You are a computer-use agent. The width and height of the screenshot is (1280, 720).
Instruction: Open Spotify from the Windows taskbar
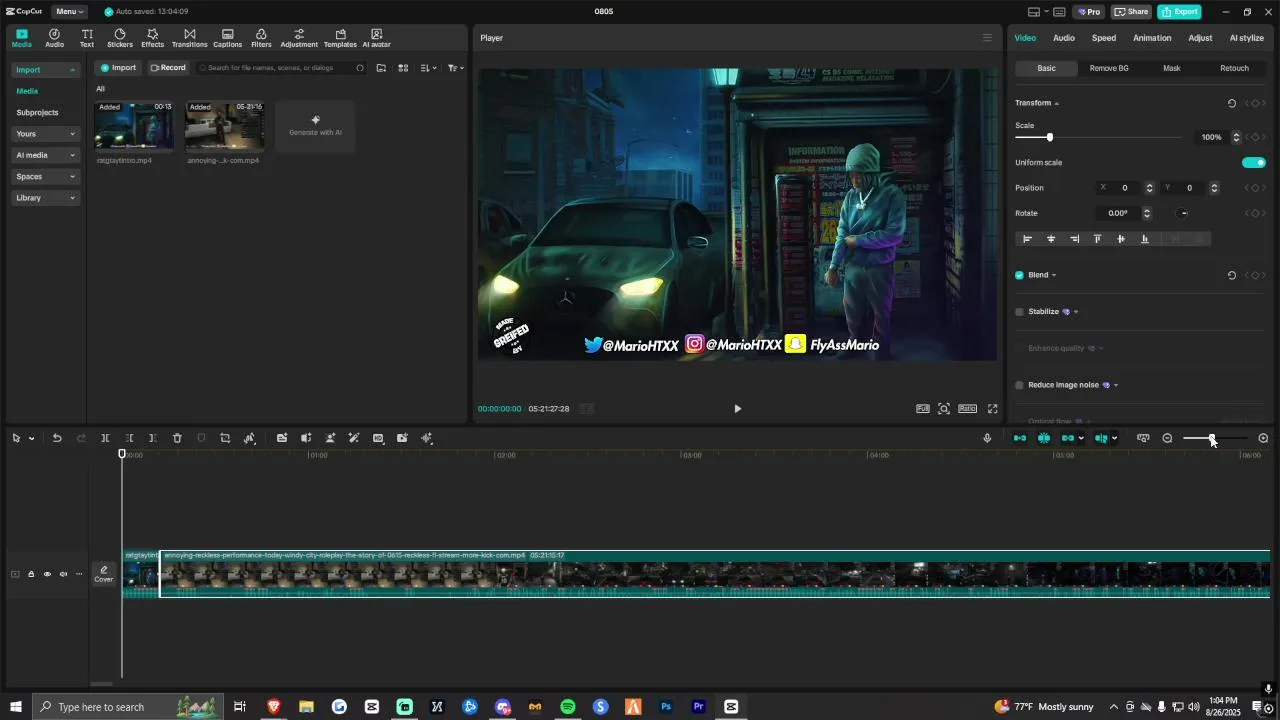click(568, 707)
